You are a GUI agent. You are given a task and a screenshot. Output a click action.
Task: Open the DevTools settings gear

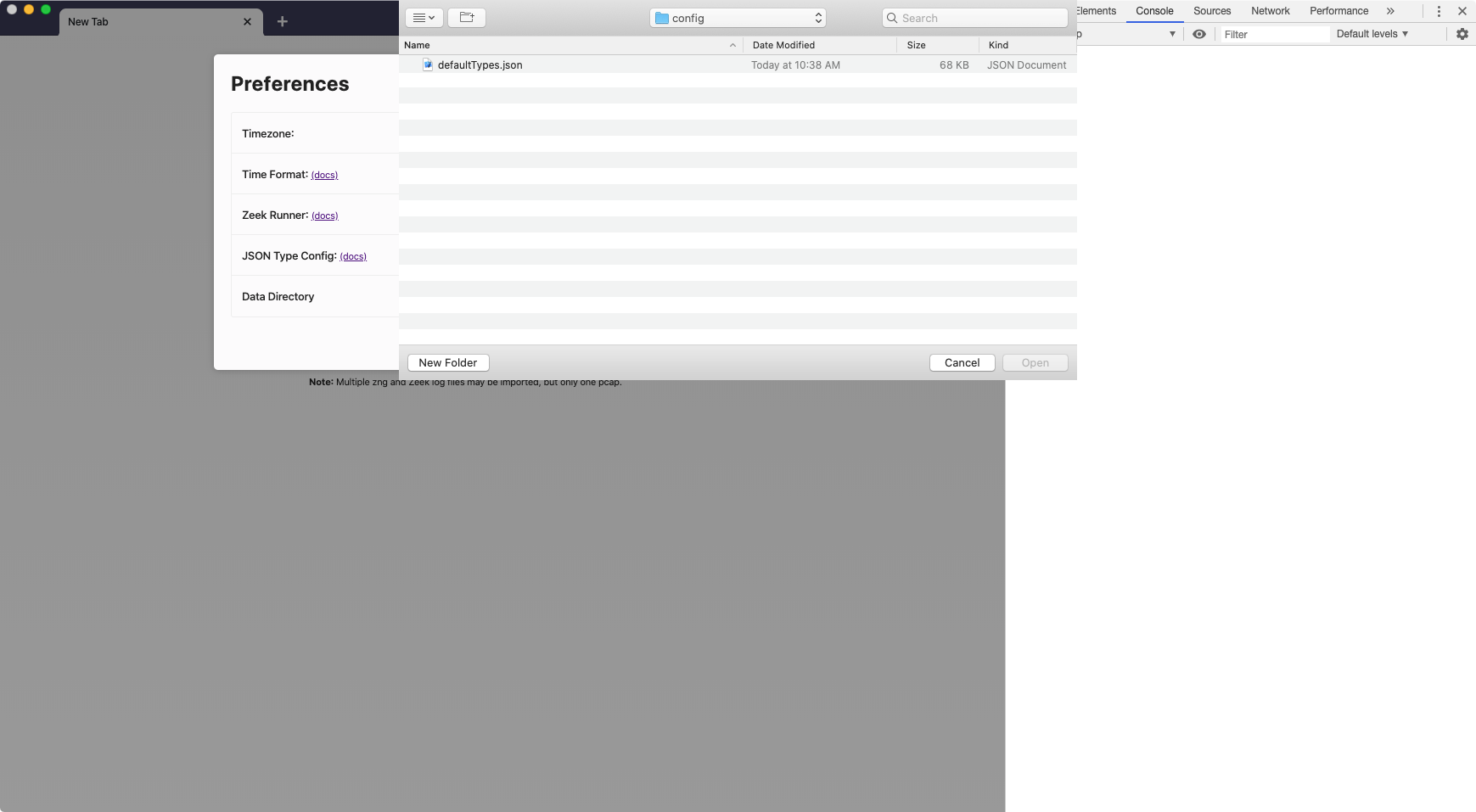tap(1462, 34)
